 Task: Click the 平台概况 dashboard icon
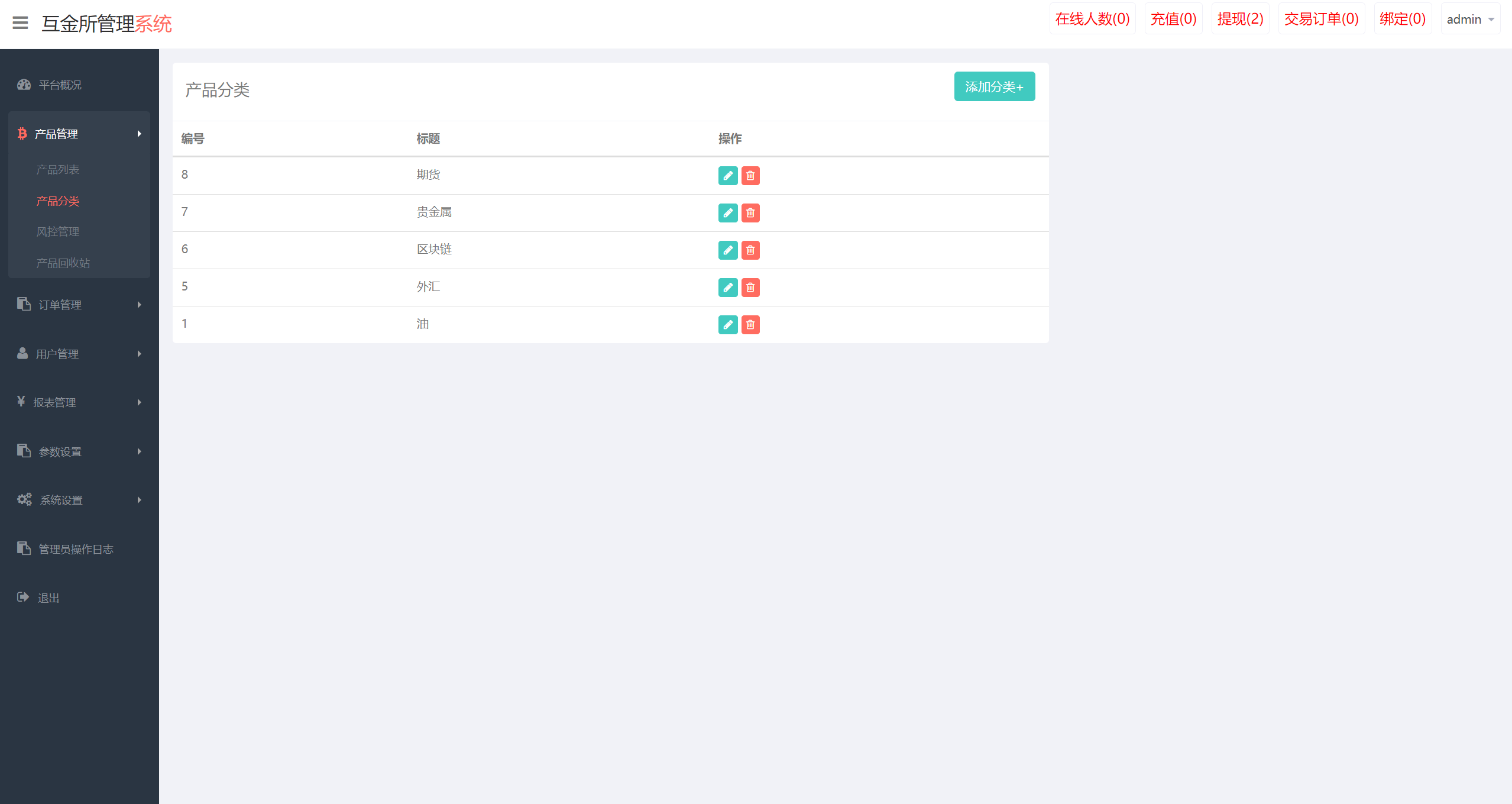24,85
